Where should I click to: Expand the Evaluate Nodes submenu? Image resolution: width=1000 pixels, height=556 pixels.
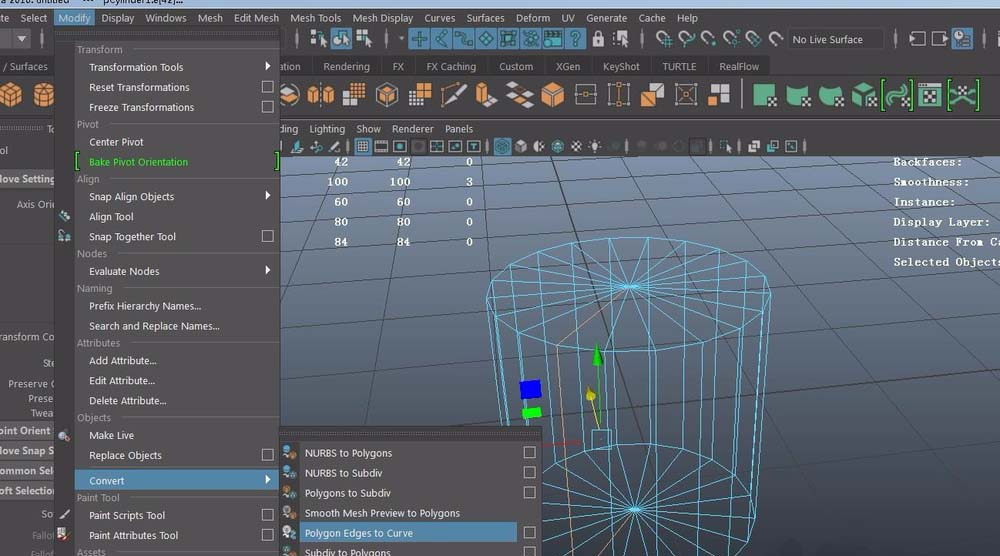tap(267, 271)
